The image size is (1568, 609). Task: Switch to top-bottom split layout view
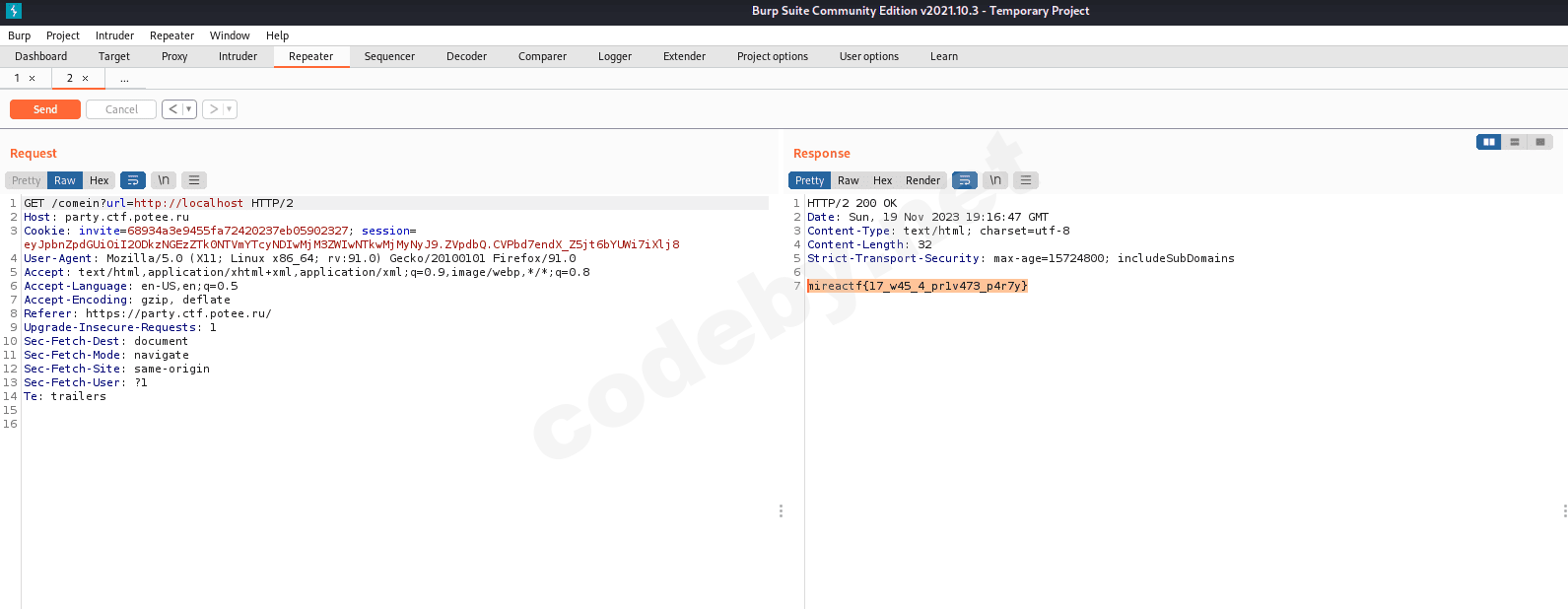tap(1515, 142)
